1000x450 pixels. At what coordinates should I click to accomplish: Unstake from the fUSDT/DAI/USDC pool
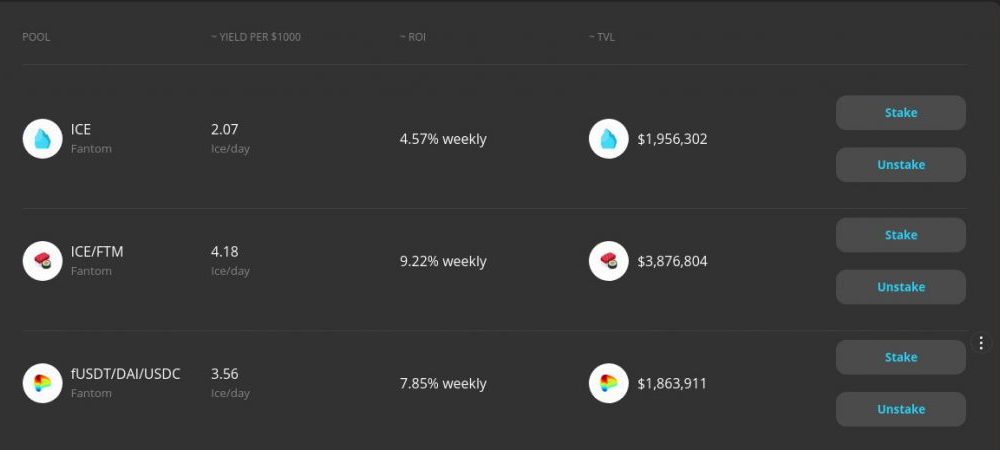click(x=901, y=410)
